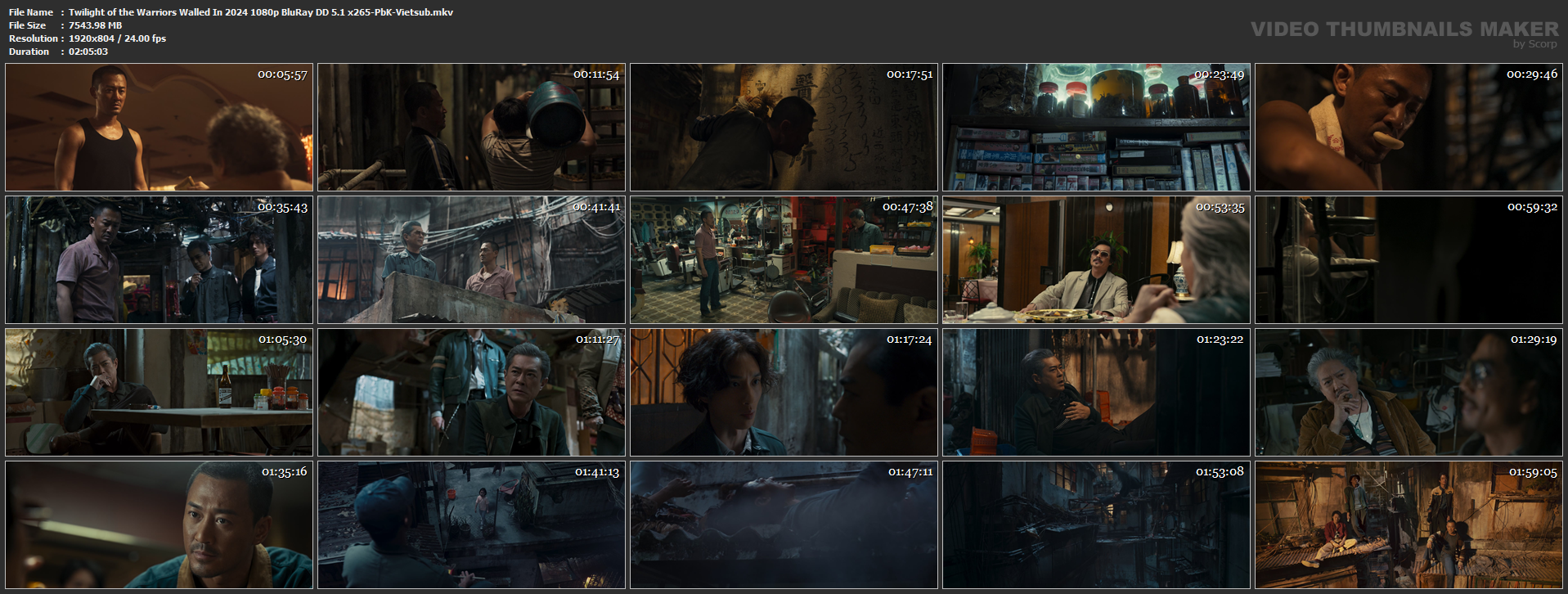Pick the shelf jars frame at 00:23:49
The height and width of the screenshot is (594, 1568).
click(1096, 128)
